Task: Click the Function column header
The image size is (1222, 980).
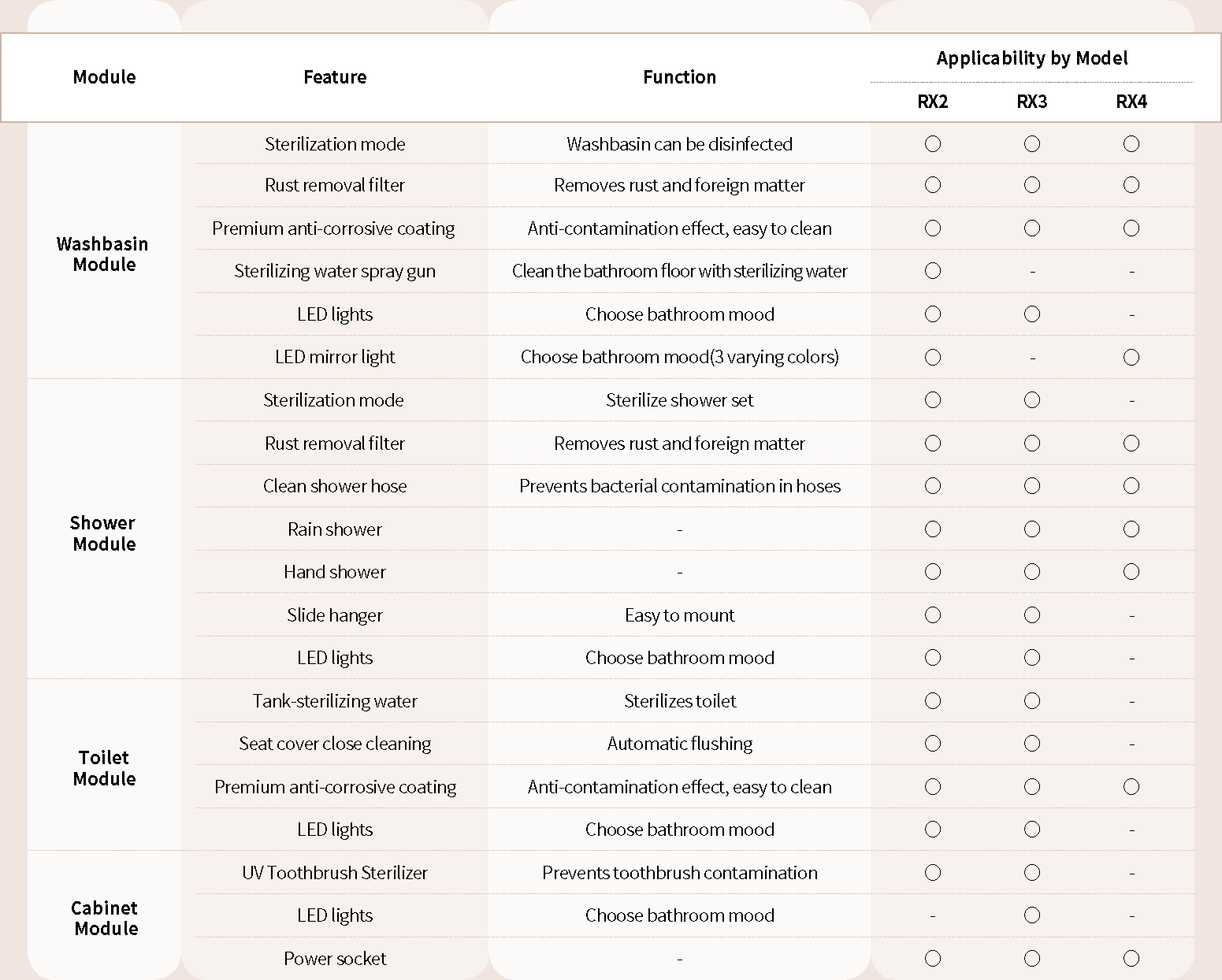Action: click(679, 77)
